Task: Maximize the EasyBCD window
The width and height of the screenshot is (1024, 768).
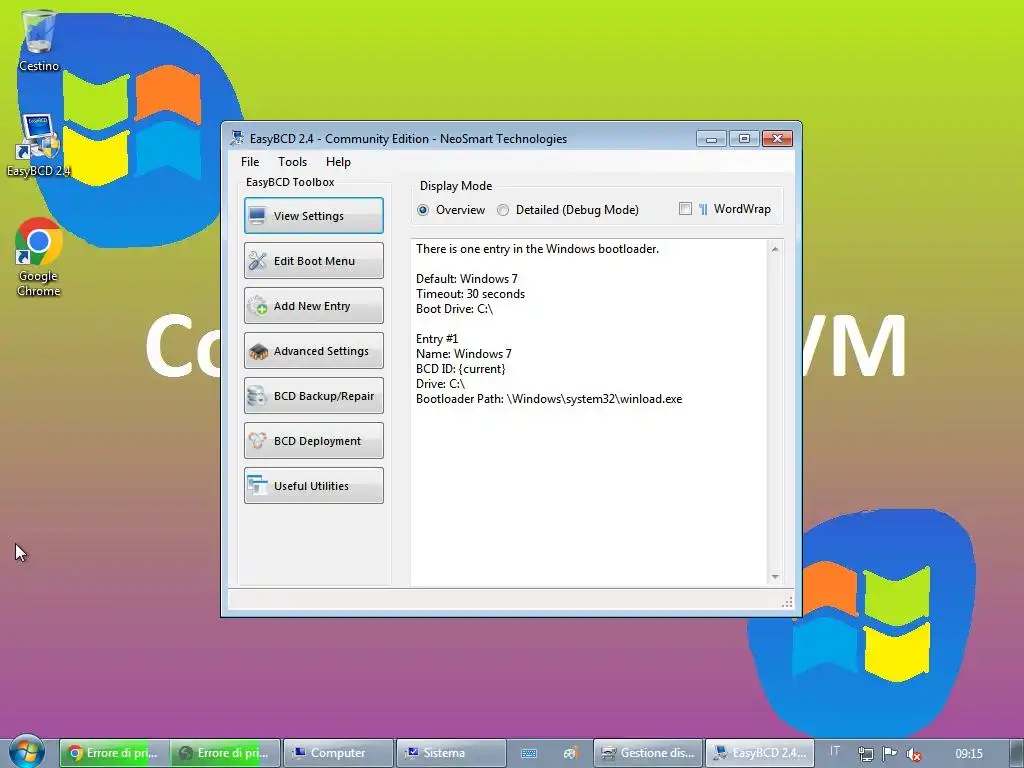Action: (x=744, y=138)
